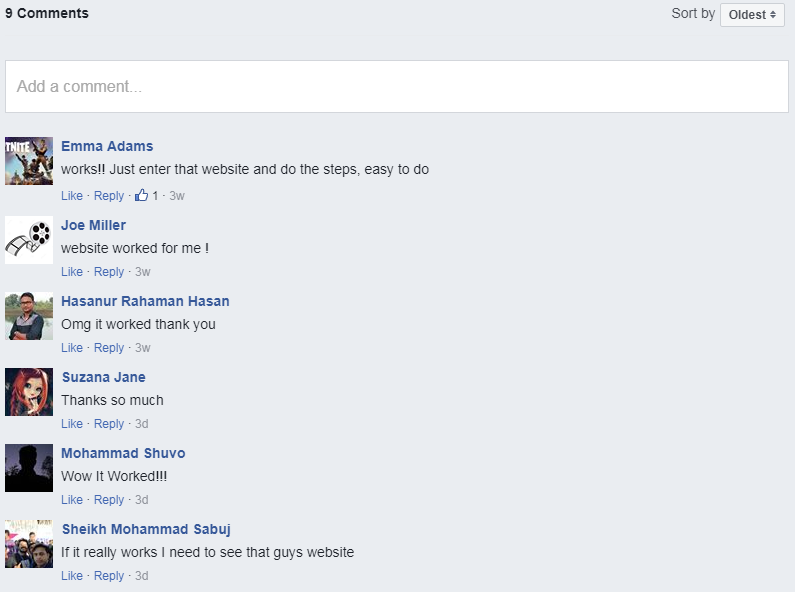Click Joe Miller's film reel avatar
Image resolution: width=795 pixels, height=592 pixels.
[x=29, y=240]
